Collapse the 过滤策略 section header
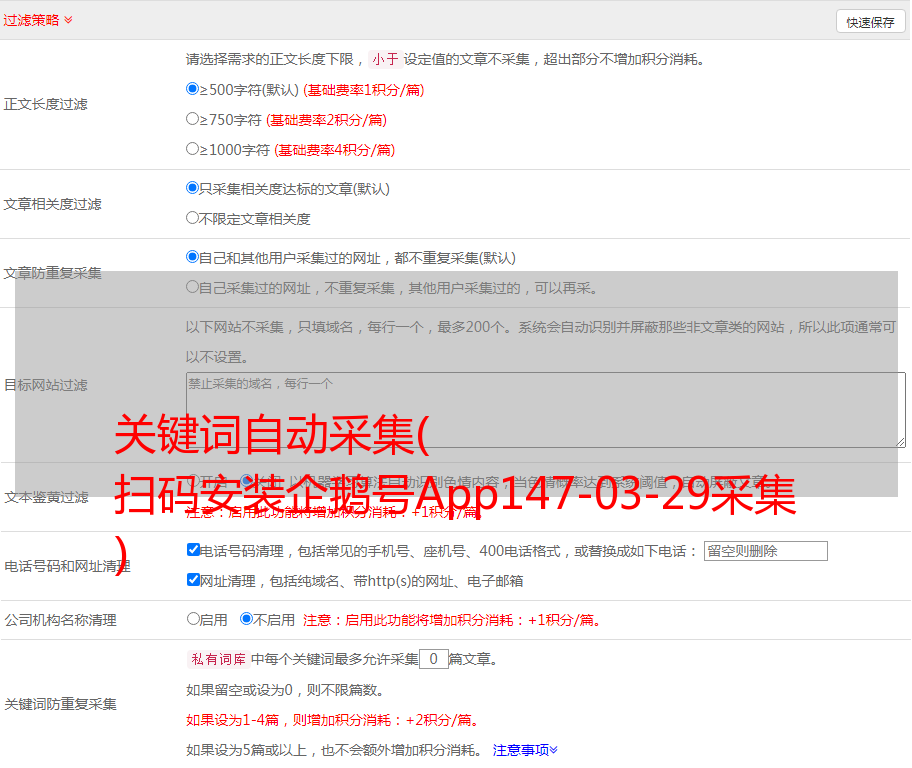The height and width of the screenshot is (768, 912). pos(38,20)
